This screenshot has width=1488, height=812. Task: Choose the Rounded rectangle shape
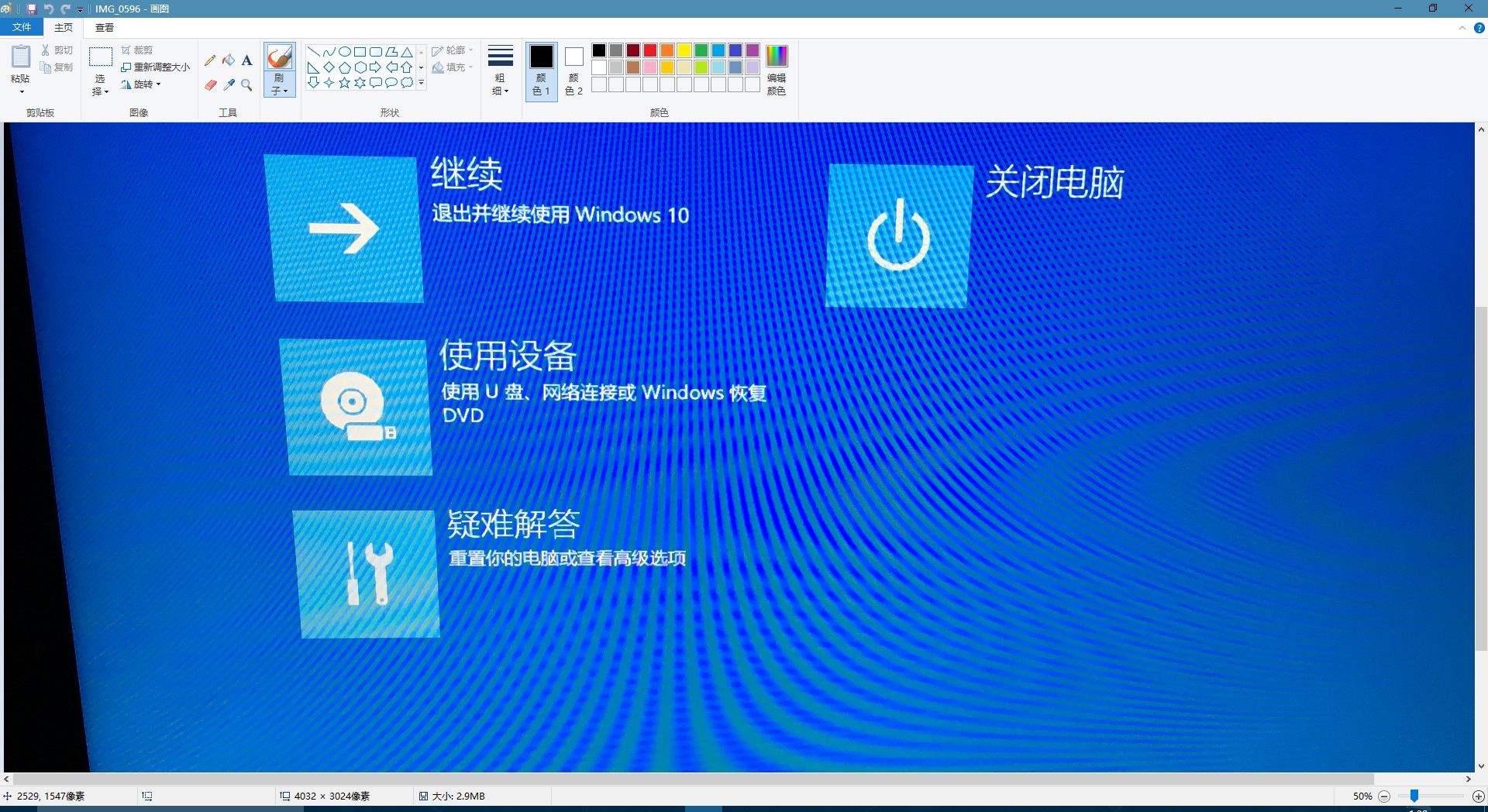click(x=375, y=52)
